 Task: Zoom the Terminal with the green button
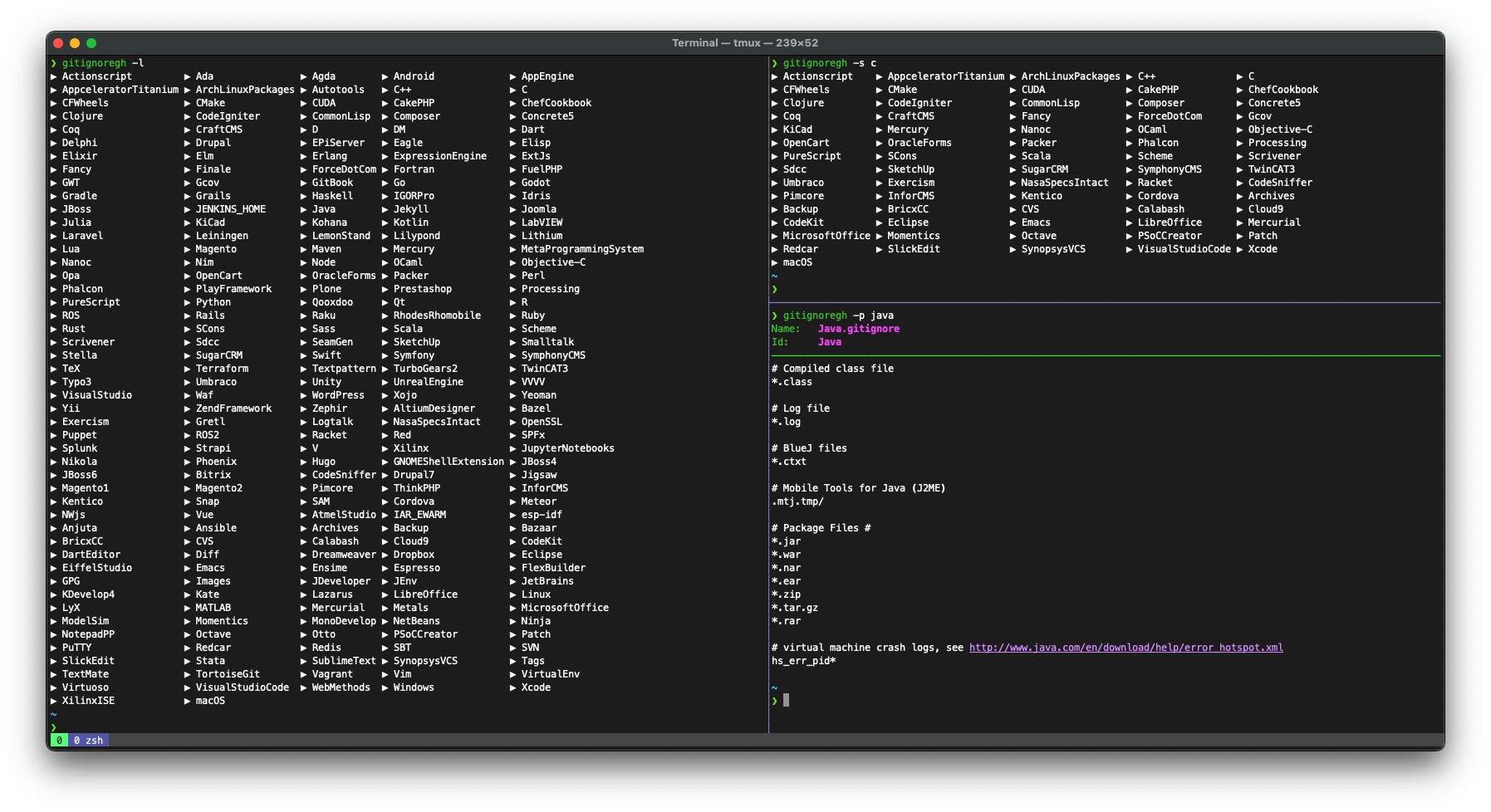[x=91, y=43]
